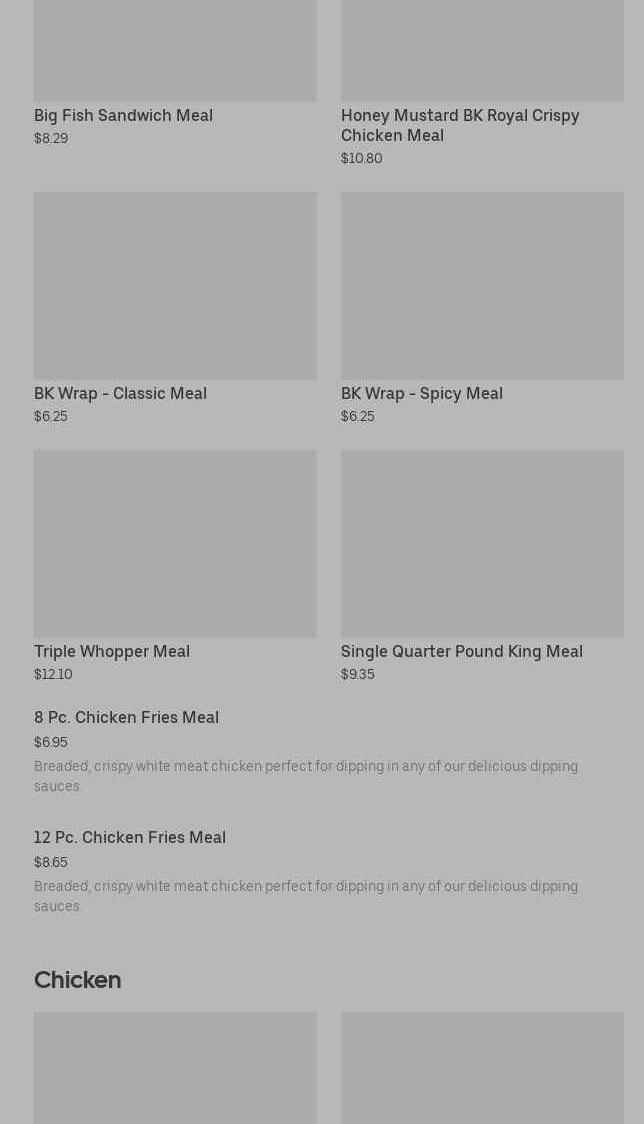The height and width of the screenshot is (1124, 644).
Task: Select the Single Quarter Pound King Meal name
Action: coord(462,652)
